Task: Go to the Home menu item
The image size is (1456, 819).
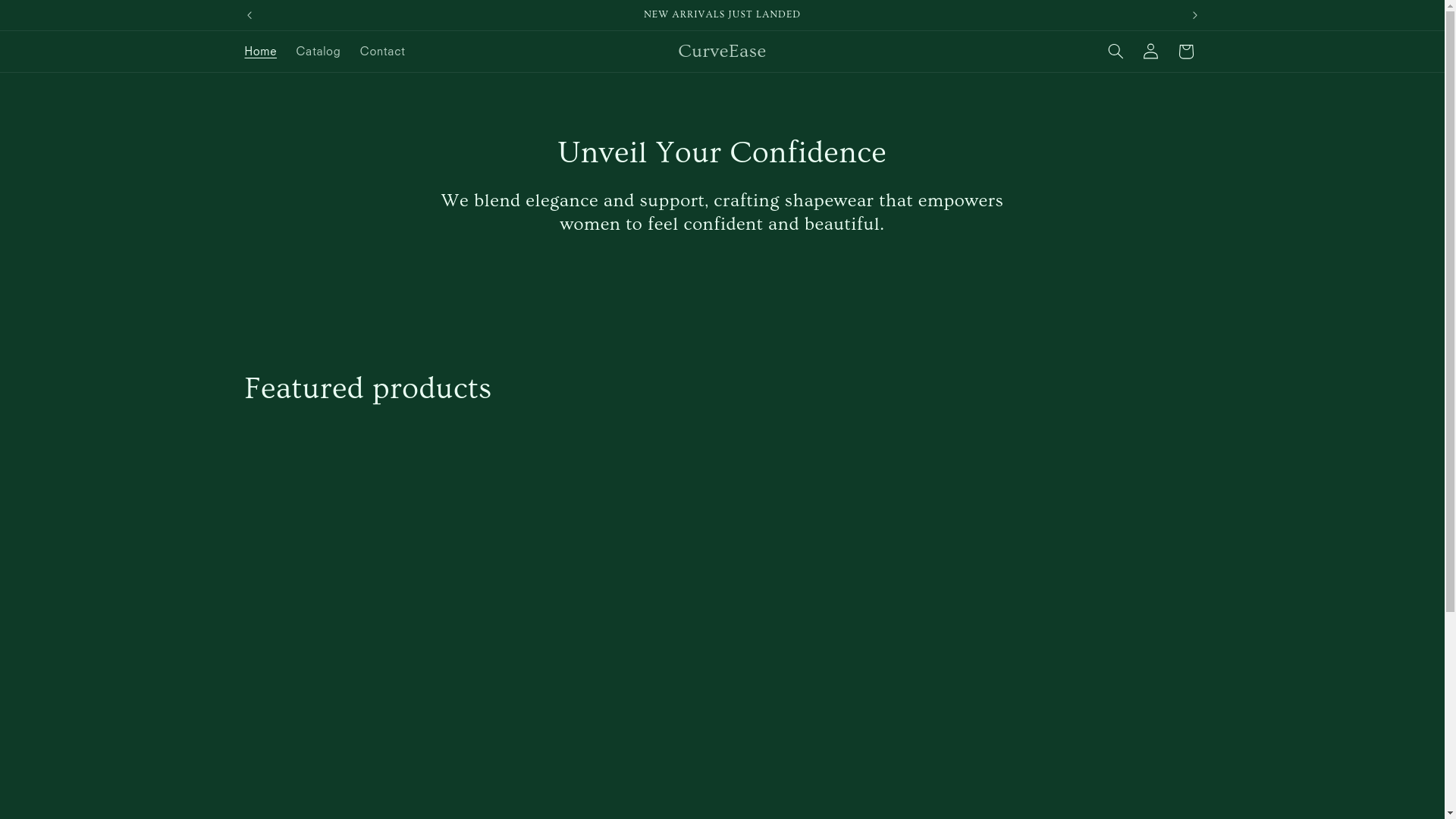Action: (x=260, y=52)
